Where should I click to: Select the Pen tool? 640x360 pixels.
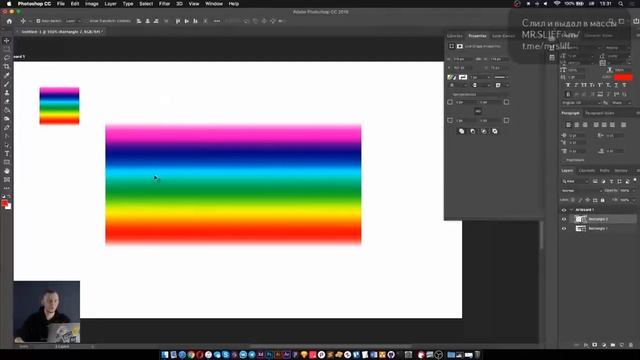[7, 127]
